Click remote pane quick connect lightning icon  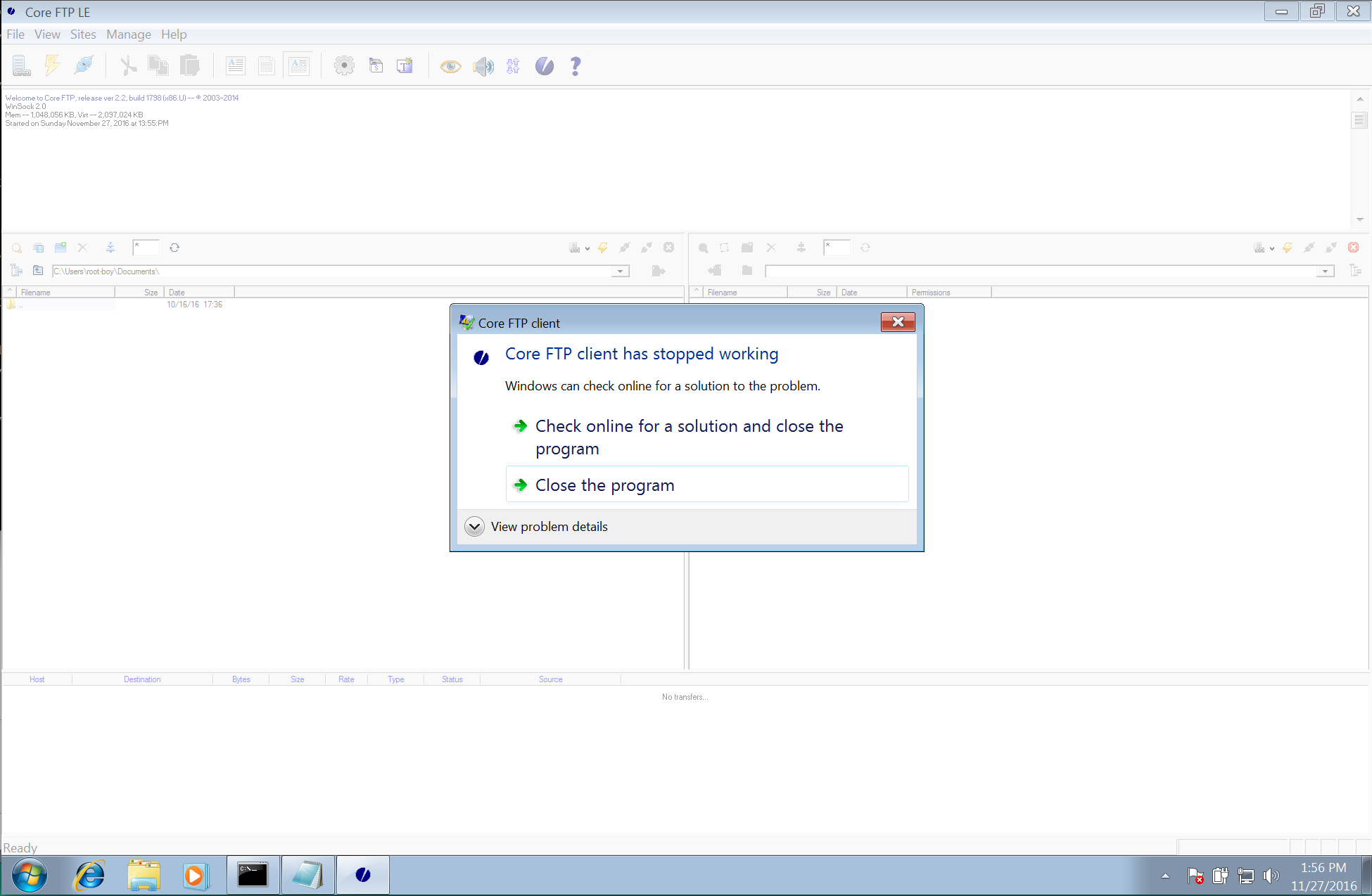tap(1288, 248)
